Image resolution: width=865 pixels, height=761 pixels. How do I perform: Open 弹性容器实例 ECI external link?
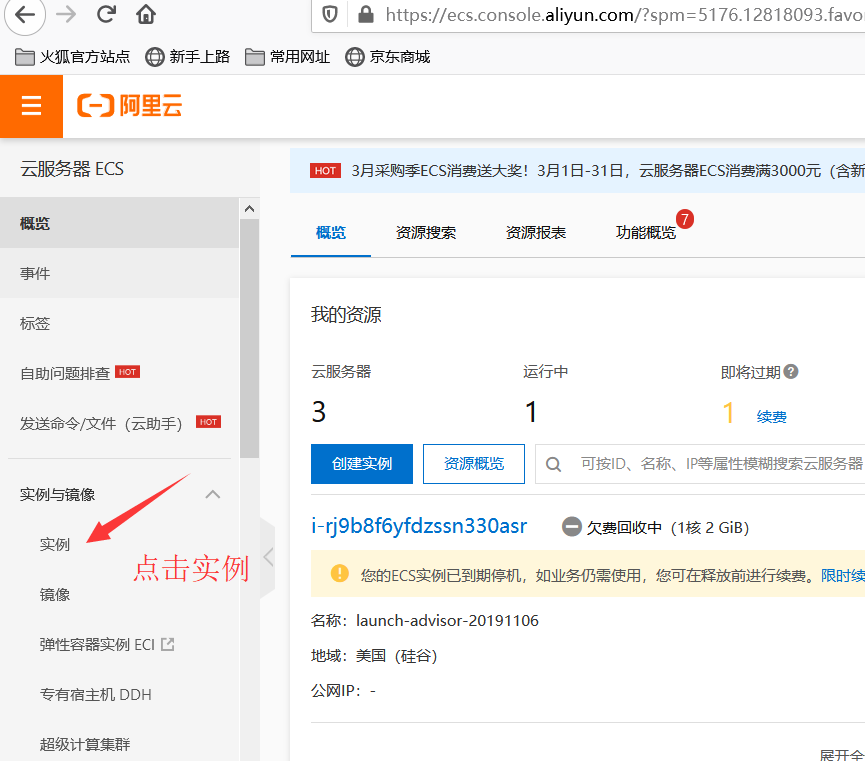(x=107, y=645)
